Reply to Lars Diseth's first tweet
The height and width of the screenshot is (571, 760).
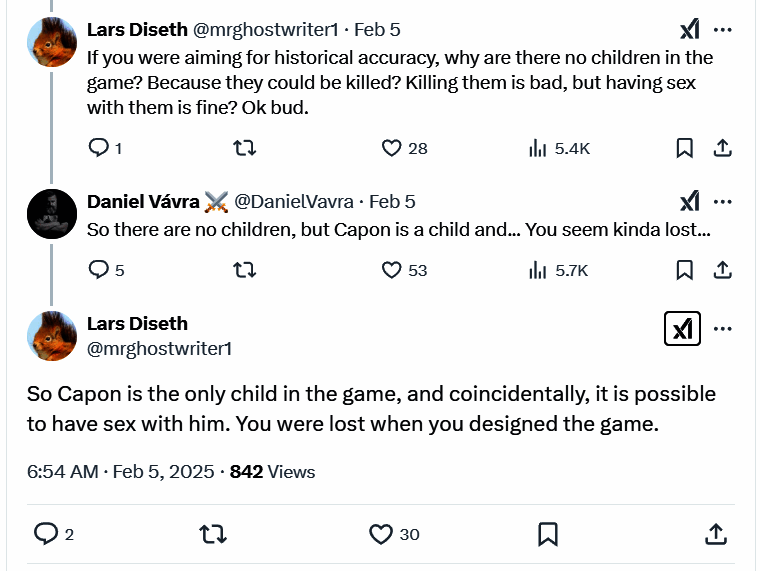[99, 148]
